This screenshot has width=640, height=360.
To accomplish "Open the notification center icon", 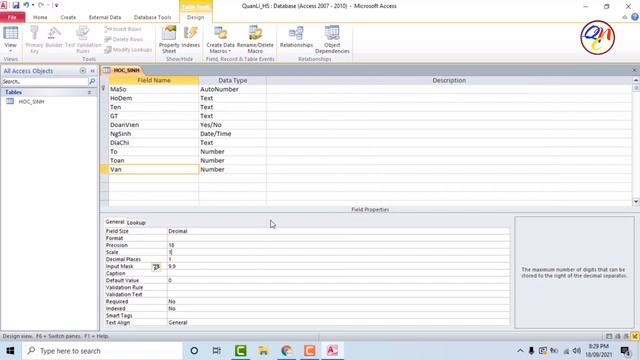I will tap(625, 351).
